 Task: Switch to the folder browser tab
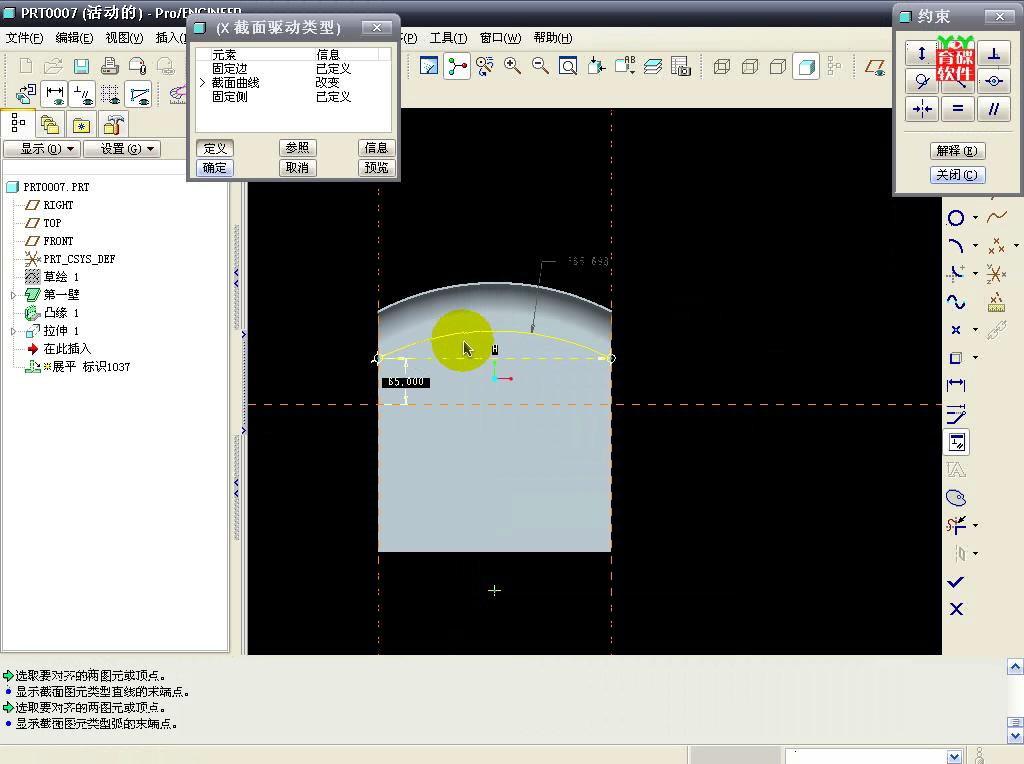tap(50, 125)
